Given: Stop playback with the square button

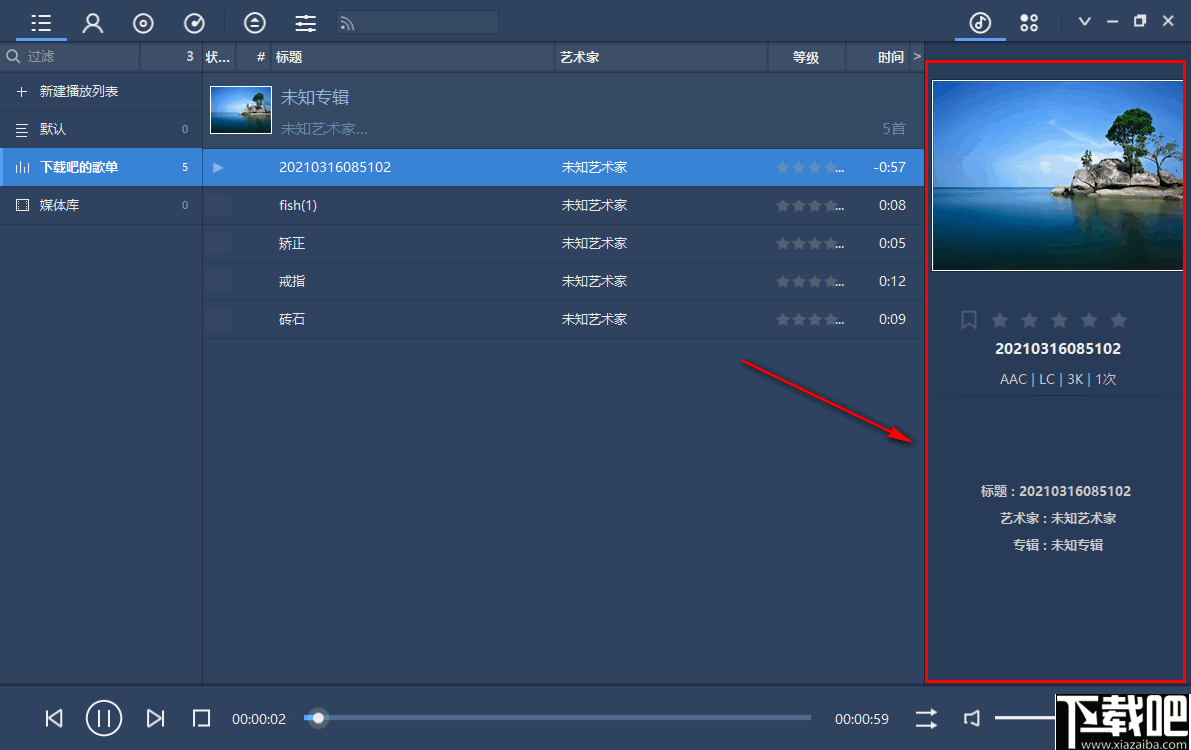Looking at the screenshot, I should click(x=201, y=718).
